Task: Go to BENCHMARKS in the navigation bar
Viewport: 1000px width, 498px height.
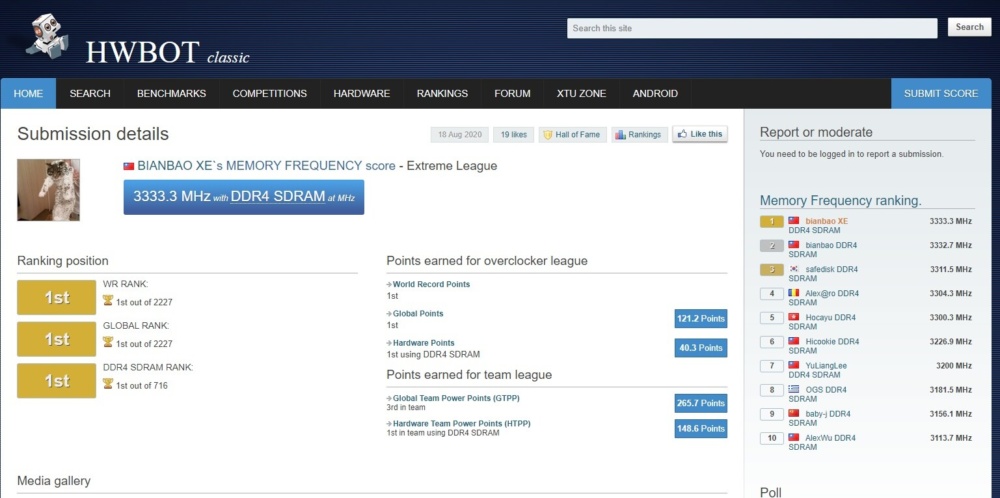Action: pyautogui.click(x=172, y=94)
